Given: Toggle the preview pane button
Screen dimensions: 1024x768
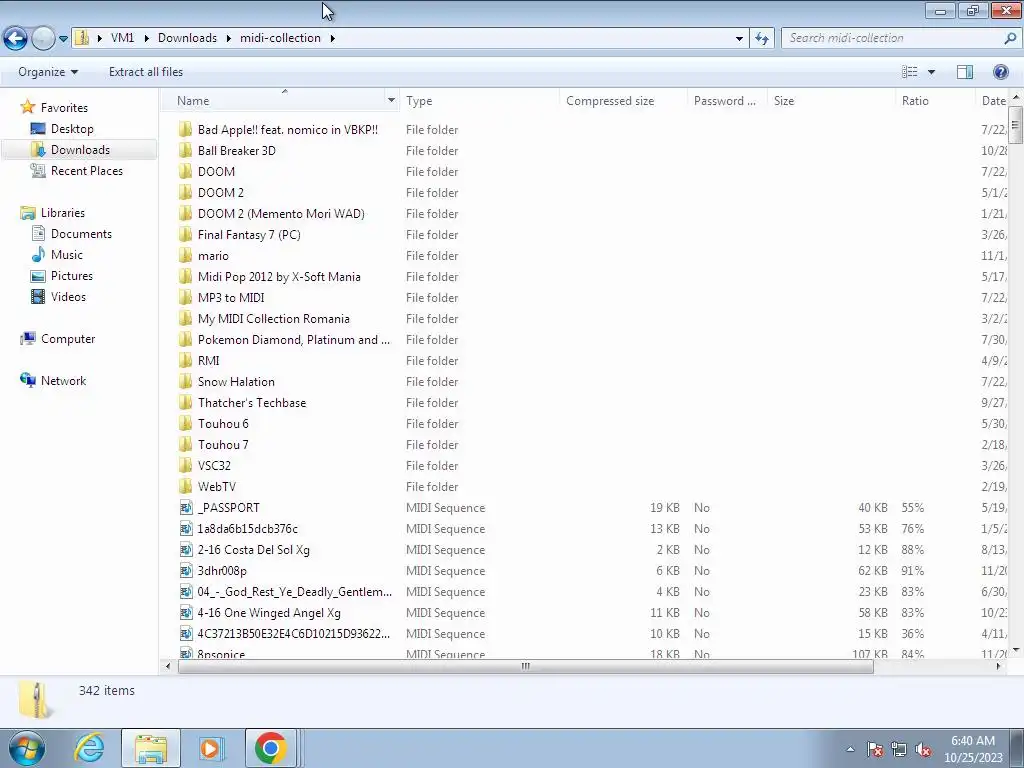Looking at the screenshot, I should 965,72.
